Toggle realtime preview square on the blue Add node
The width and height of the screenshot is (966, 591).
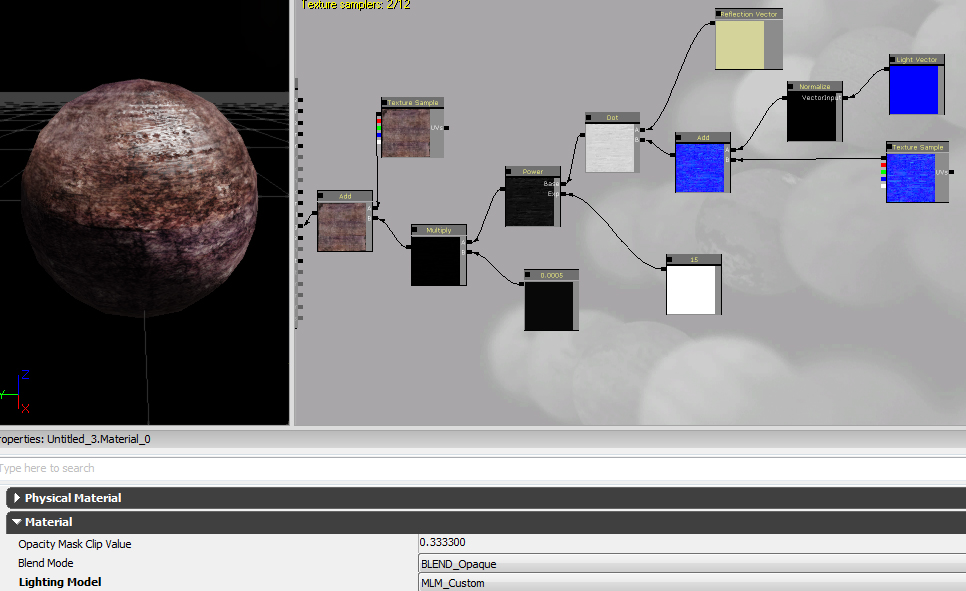click(x=679, y=137)
